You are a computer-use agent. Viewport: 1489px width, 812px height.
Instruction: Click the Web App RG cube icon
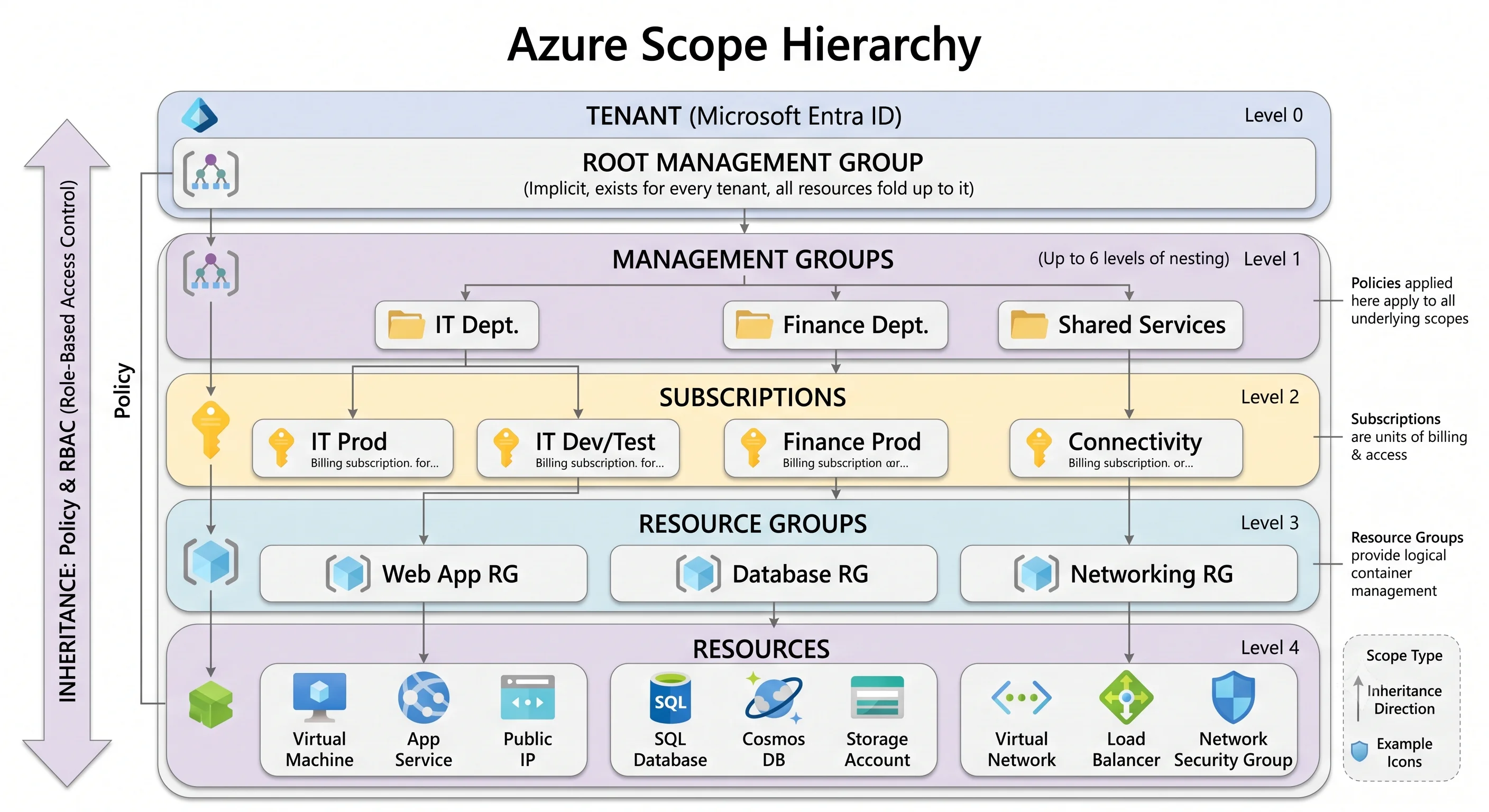[348, 573]
